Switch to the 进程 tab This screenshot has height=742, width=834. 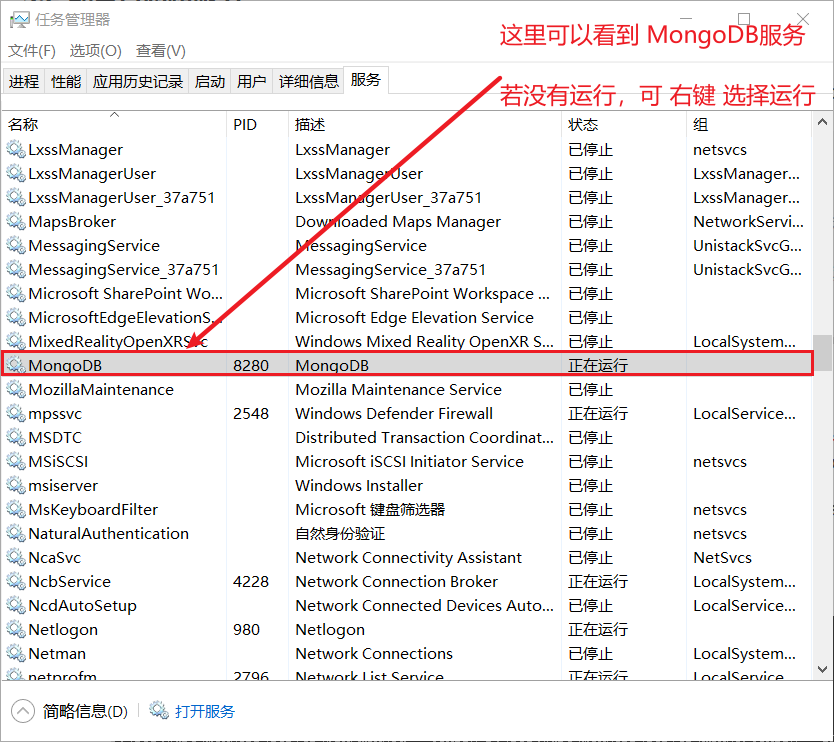(25, 80)
